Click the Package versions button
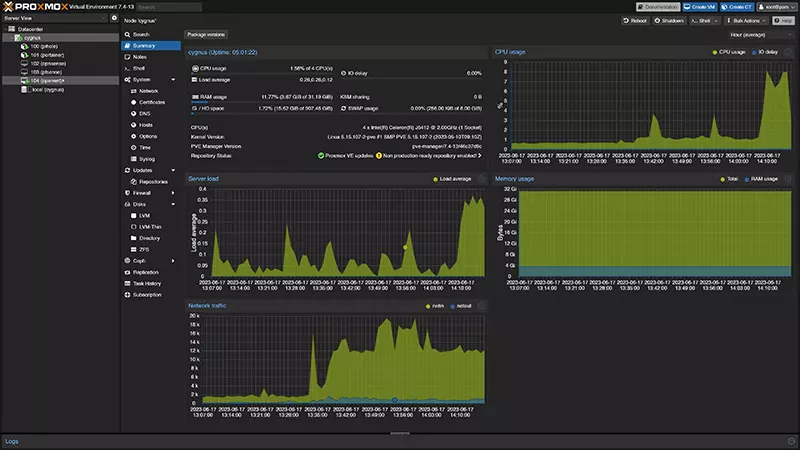The height and width of the screenshot is (450, 800). pos(206,35)
